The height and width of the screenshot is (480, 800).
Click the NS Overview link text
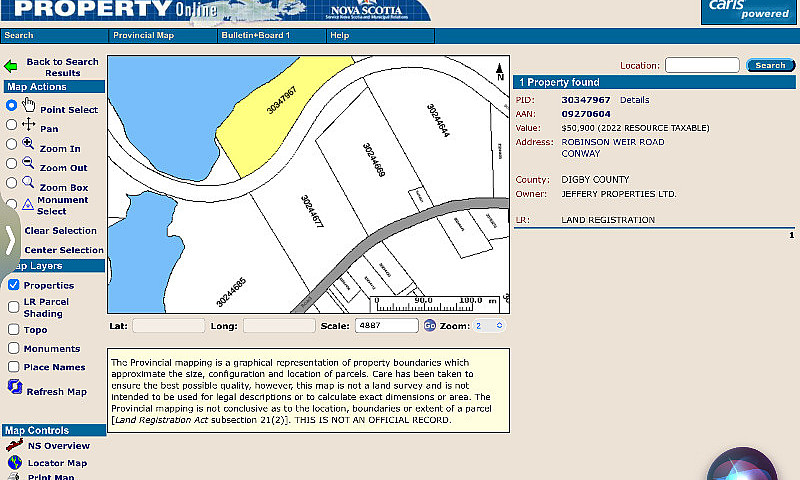coord(59,446)
